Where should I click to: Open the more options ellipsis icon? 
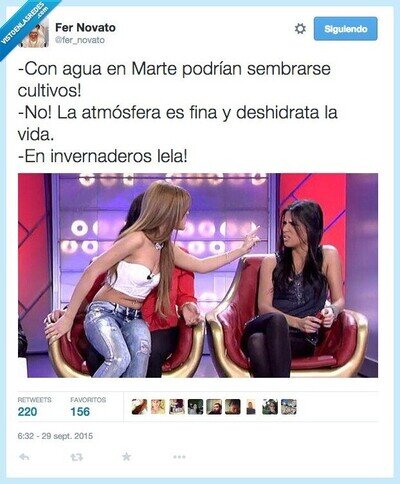(x=179, y=457)
